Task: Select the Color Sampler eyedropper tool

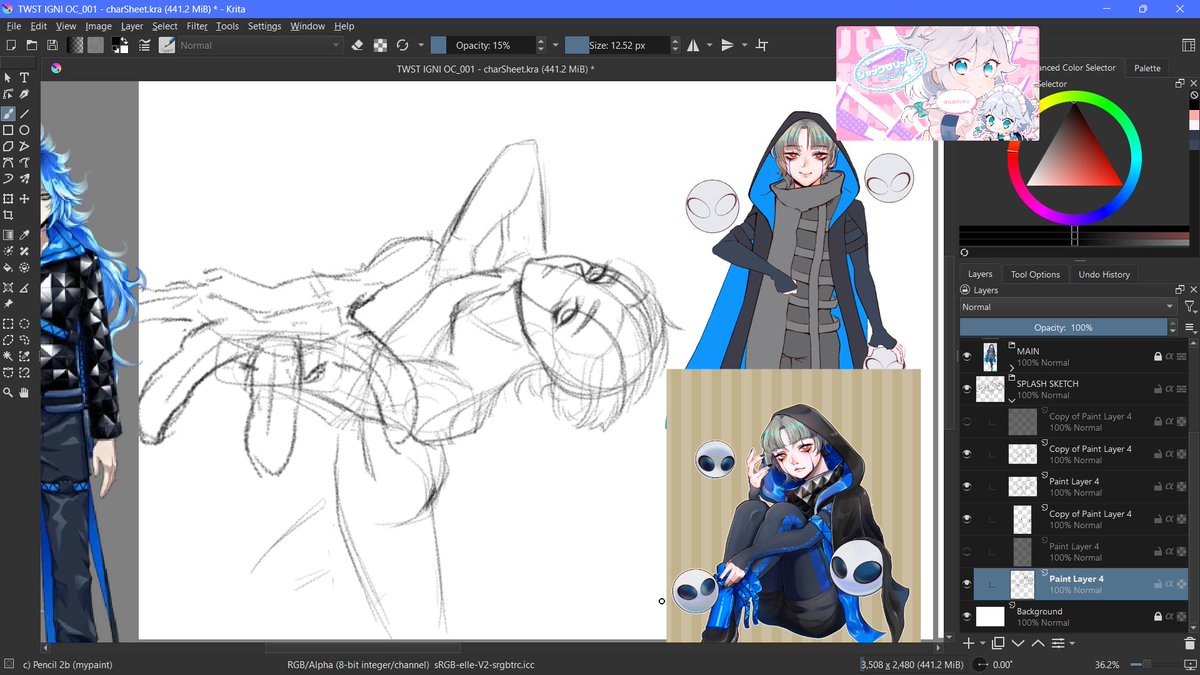Action: [25, 234]
